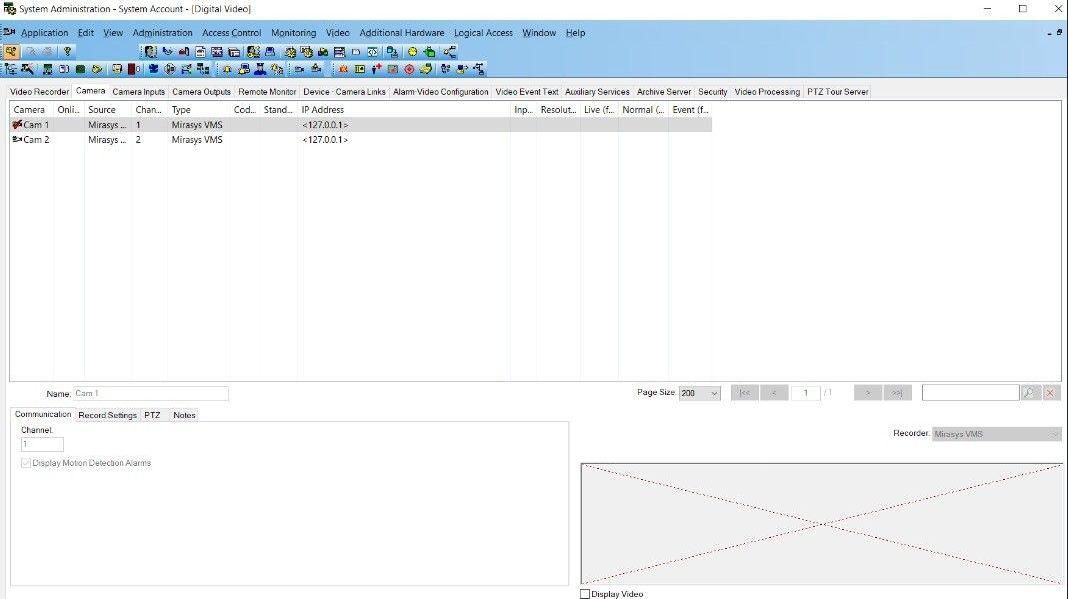Click the next page arrow button
Screen dimensions: 1068x599
(x=867, y=392)
